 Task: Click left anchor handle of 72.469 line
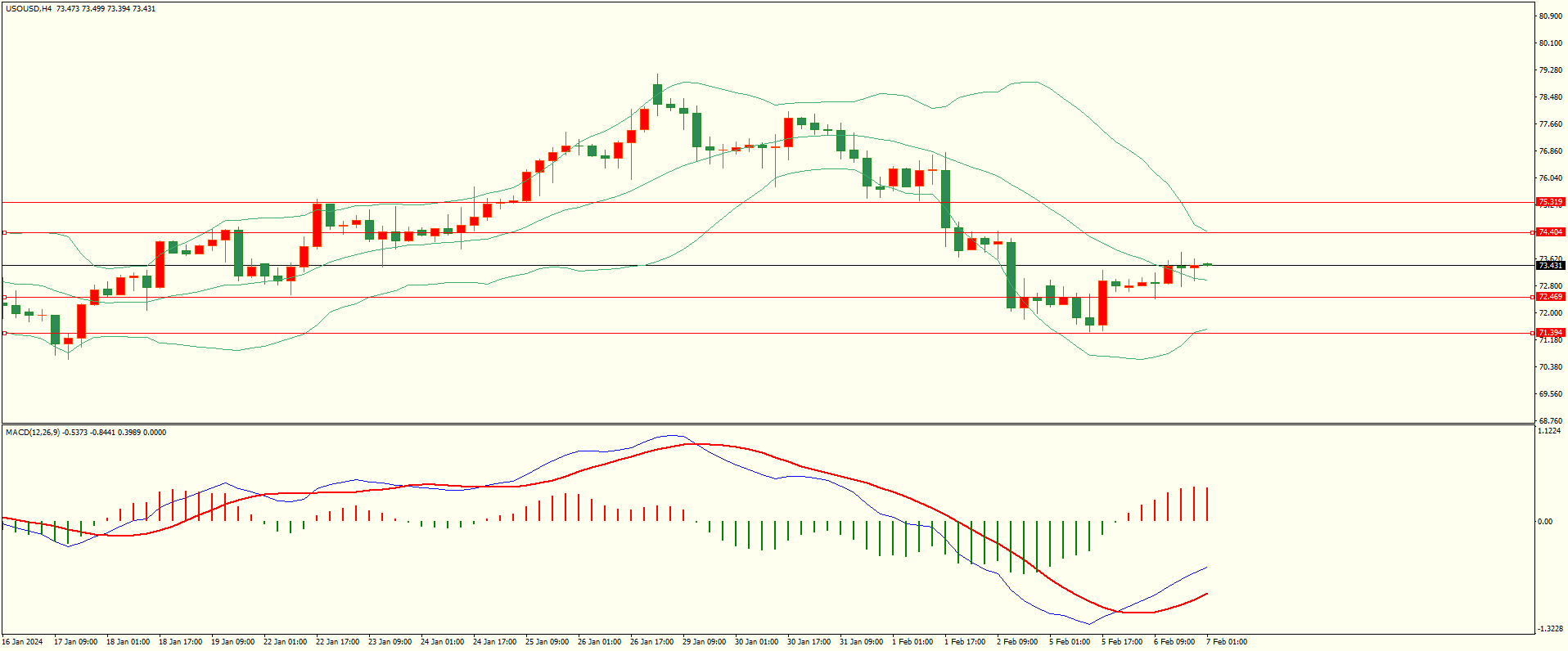[x=4, y=297]
